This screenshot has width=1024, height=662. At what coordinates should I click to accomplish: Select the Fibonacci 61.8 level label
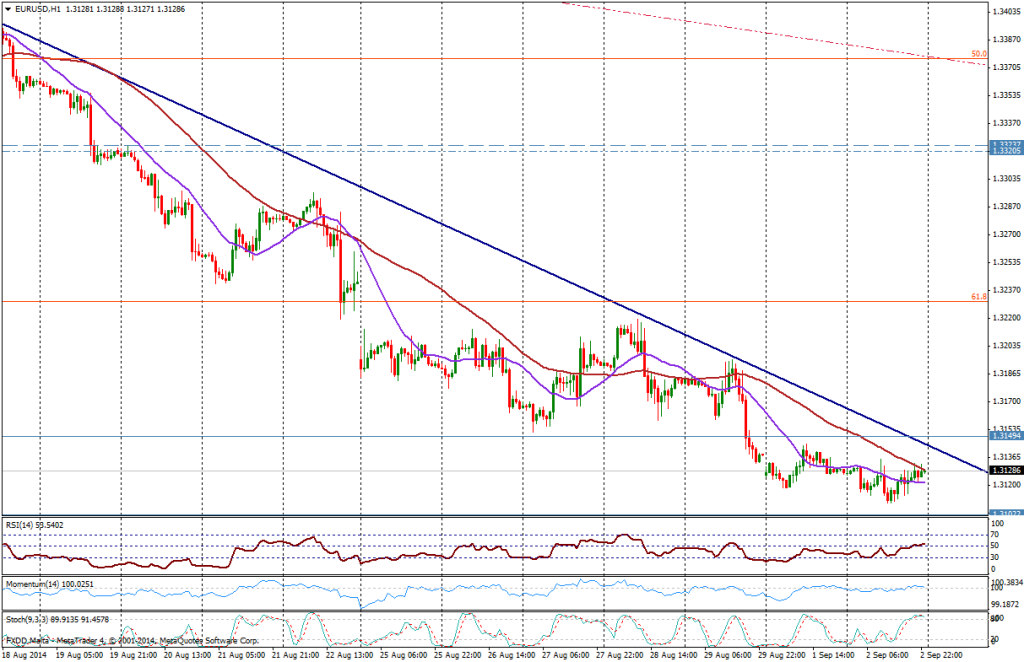(x=979, y=297)
